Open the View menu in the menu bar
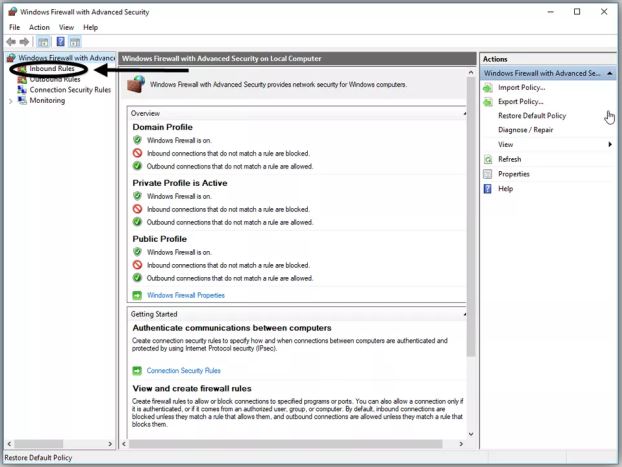Viewport: 622px width, 467px height. [x=66, y=27]
